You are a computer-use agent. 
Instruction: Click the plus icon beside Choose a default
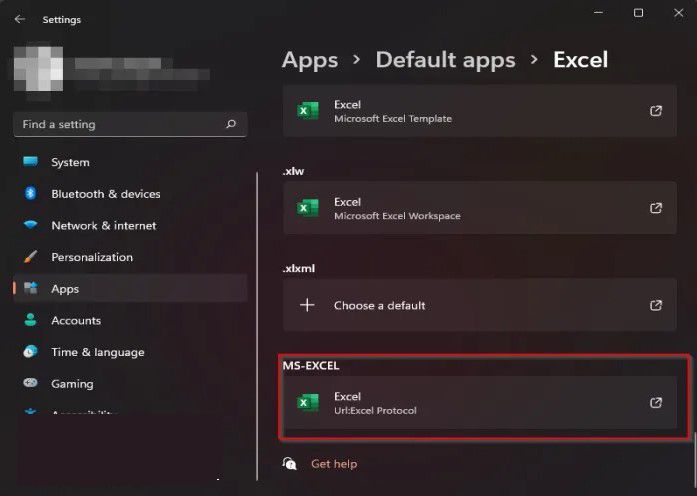[x=308, y=305]
